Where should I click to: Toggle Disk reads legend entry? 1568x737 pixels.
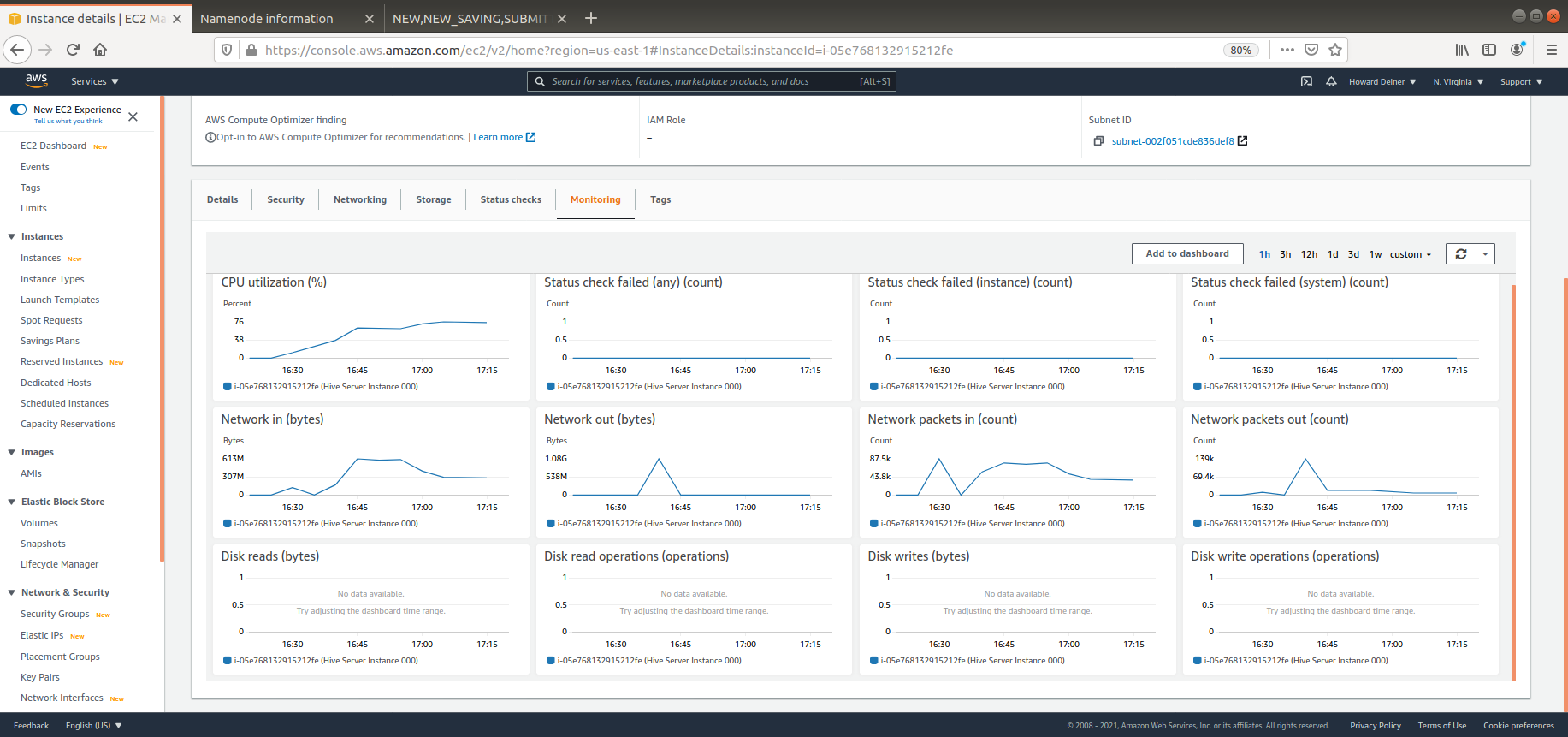click(x=321, y=661)
